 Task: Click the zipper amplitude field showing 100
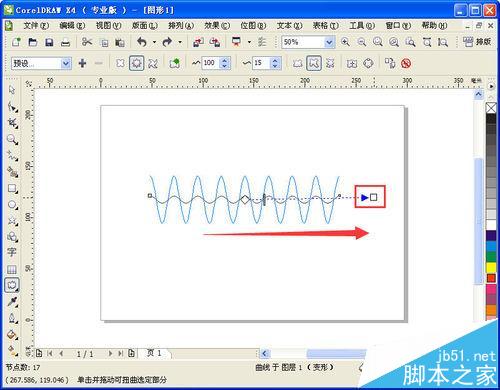211,63
